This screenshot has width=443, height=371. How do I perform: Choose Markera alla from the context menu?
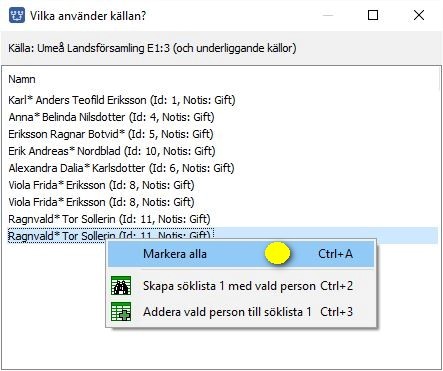tap(241, 254)
